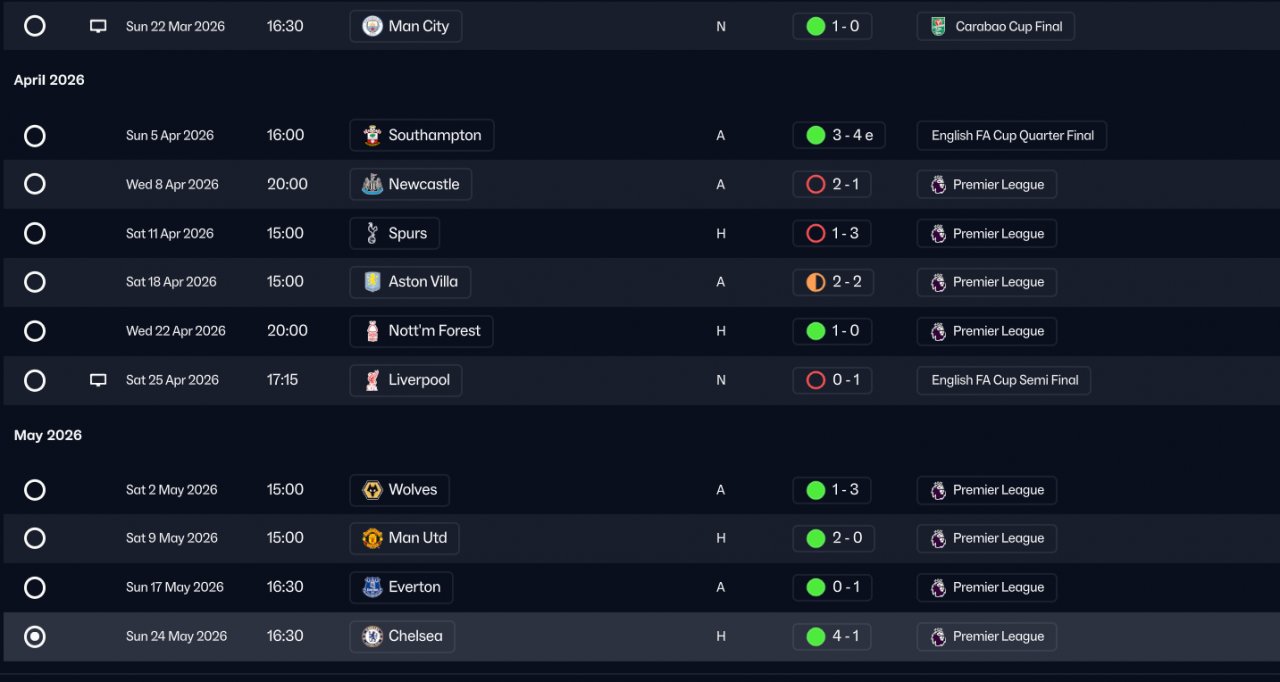
Task: Open the Spurs team button
Action: 395,233
